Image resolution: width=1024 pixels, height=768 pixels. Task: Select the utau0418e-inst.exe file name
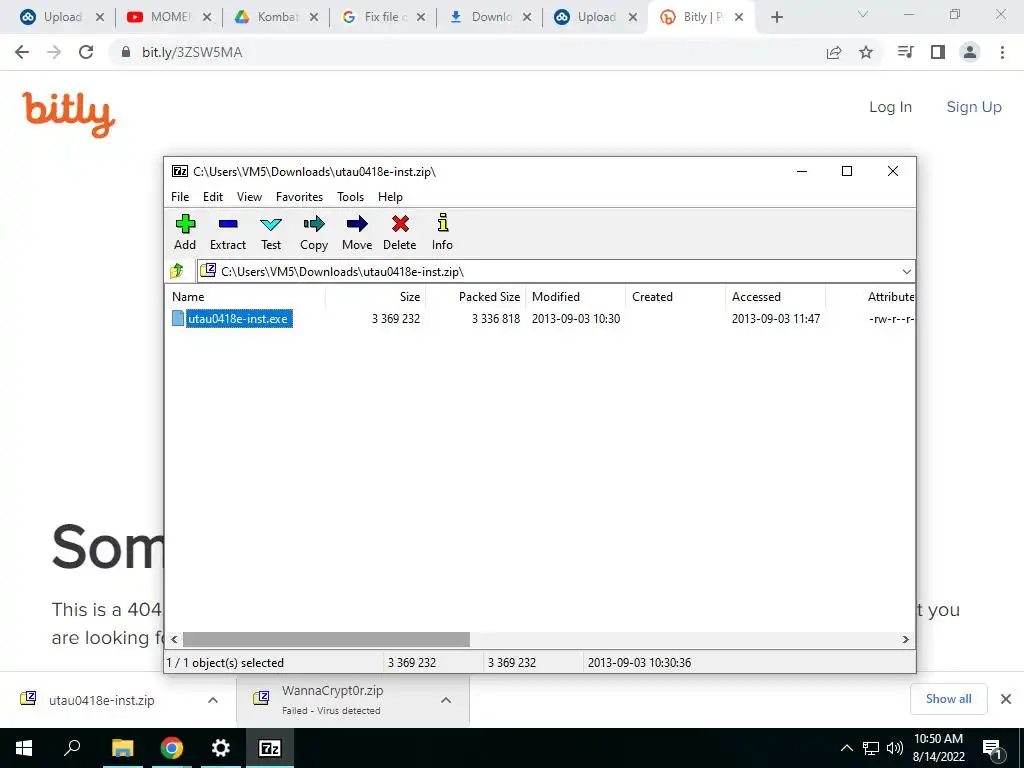(x=238, y=319)
